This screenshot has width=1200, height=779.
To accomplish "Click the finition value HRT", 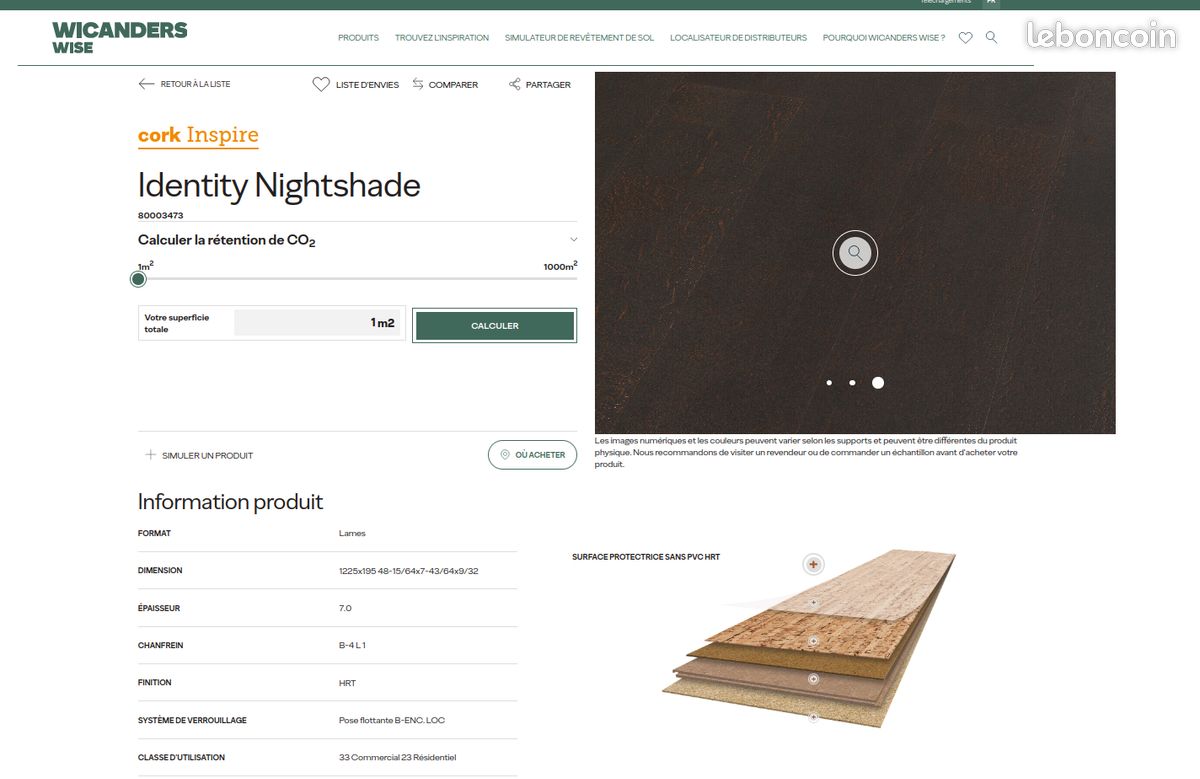I will (347, 683).
